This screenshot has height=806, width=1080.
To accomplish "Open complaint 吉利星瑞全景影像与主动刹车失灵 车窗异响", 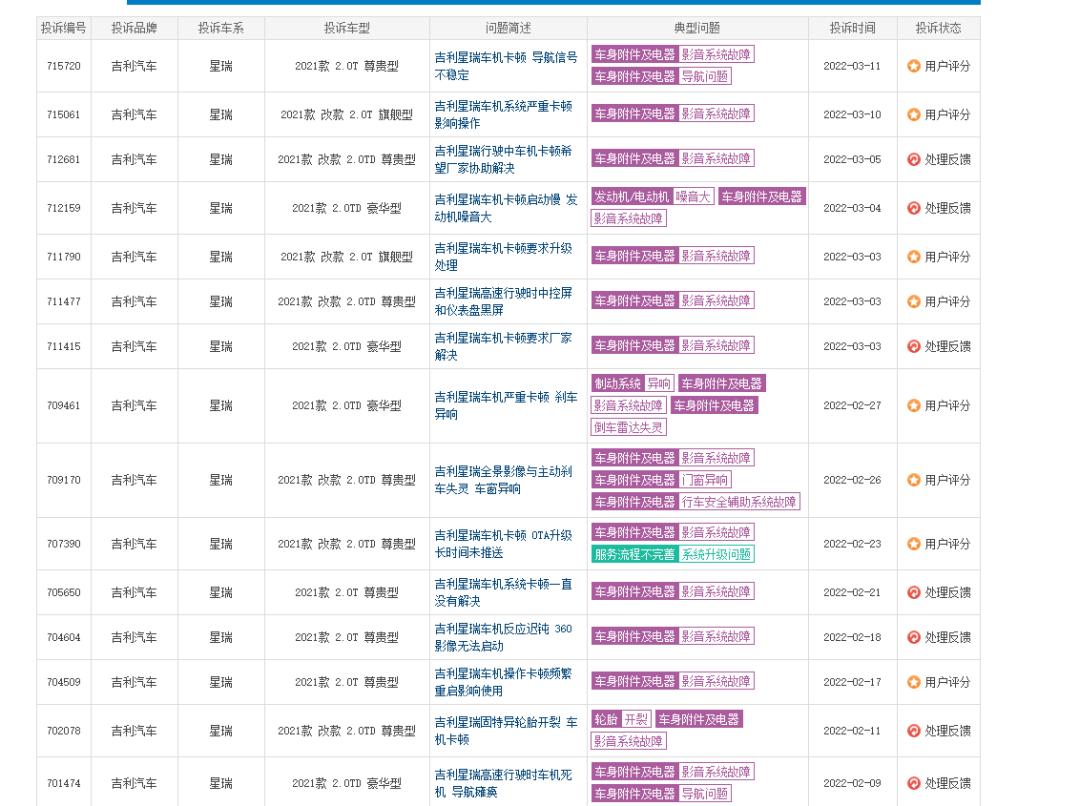I will click(503, 480).
